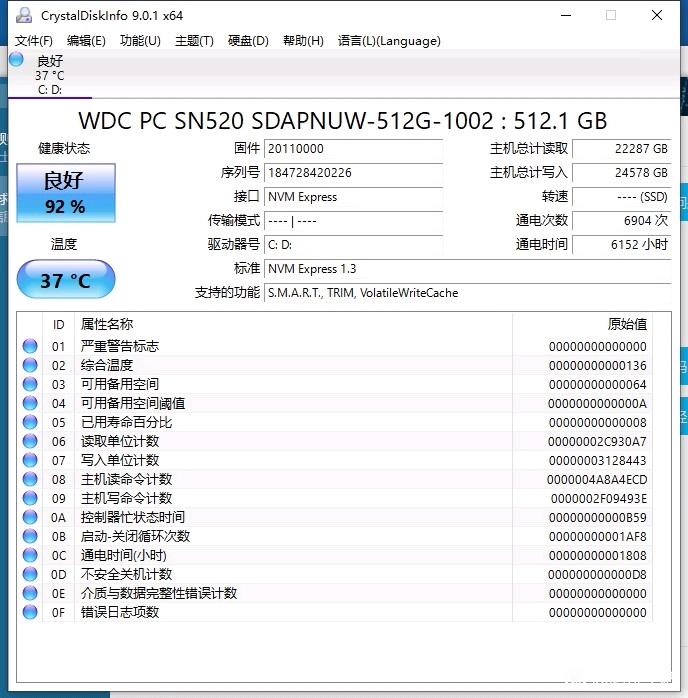Click total host reads value 22287 GB
Viewport: 688px width, 698px height.
tap(622, 149)
